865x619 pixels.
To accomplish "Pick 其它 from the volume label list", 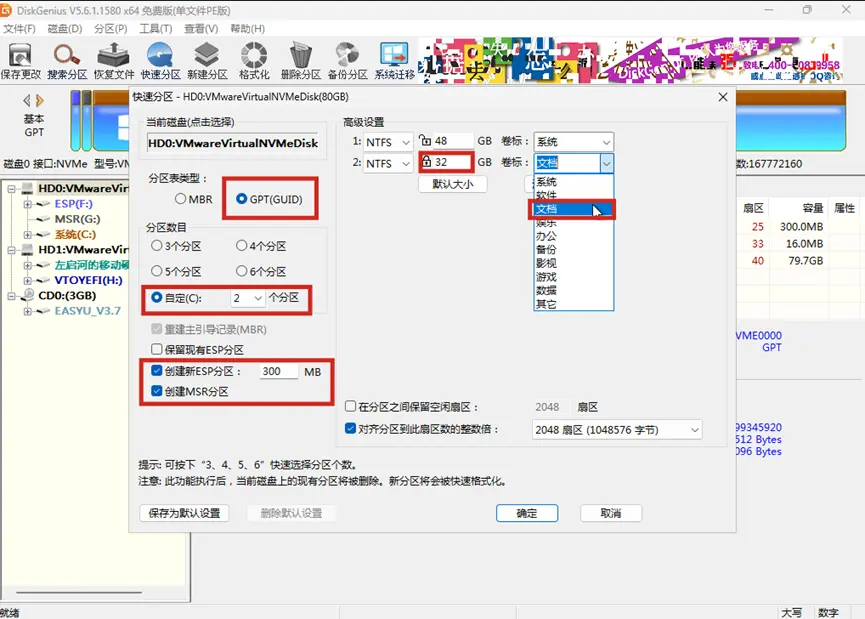I will 573,304.
